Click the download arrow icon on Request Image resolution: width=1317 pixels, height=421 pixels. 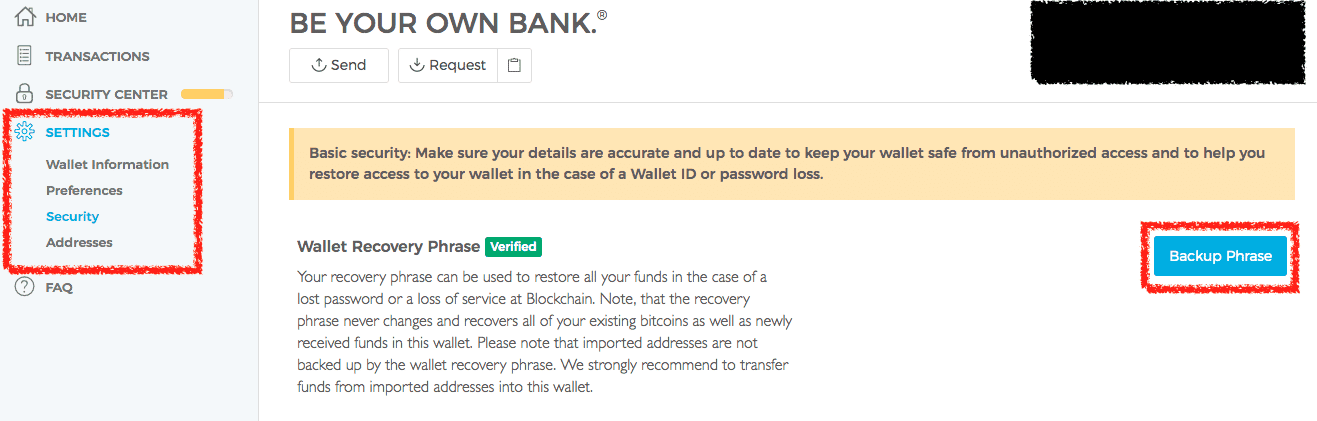[418, 65]
